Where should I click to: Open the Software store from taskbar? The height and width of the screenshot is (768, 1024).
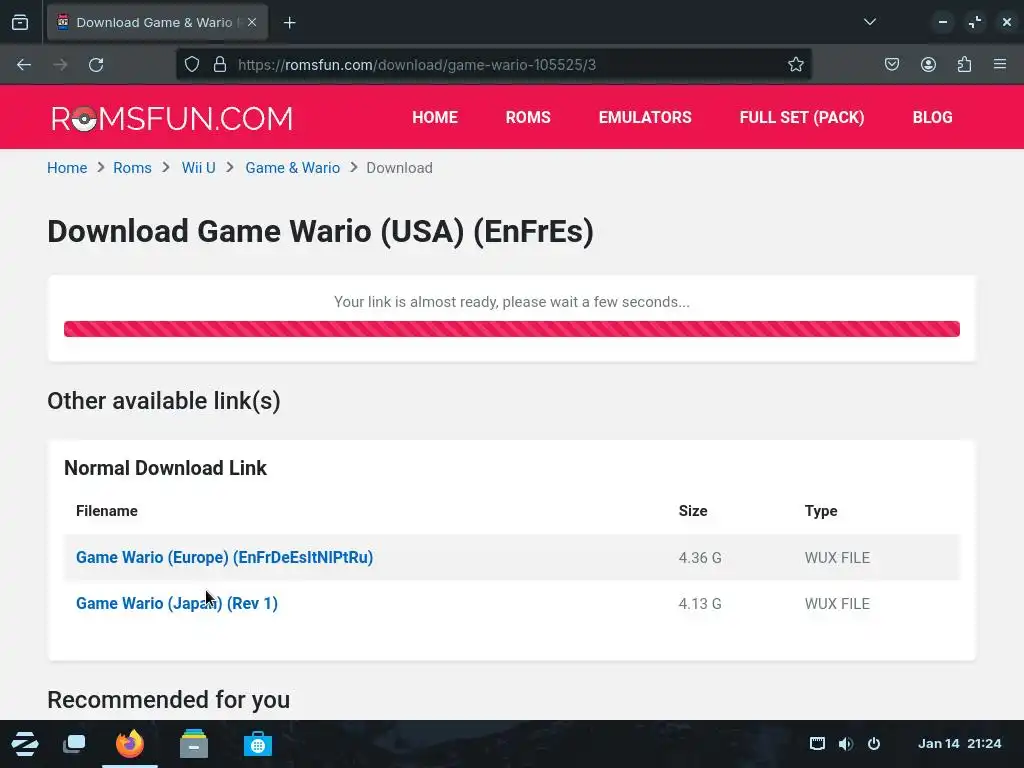click(258, 744)
